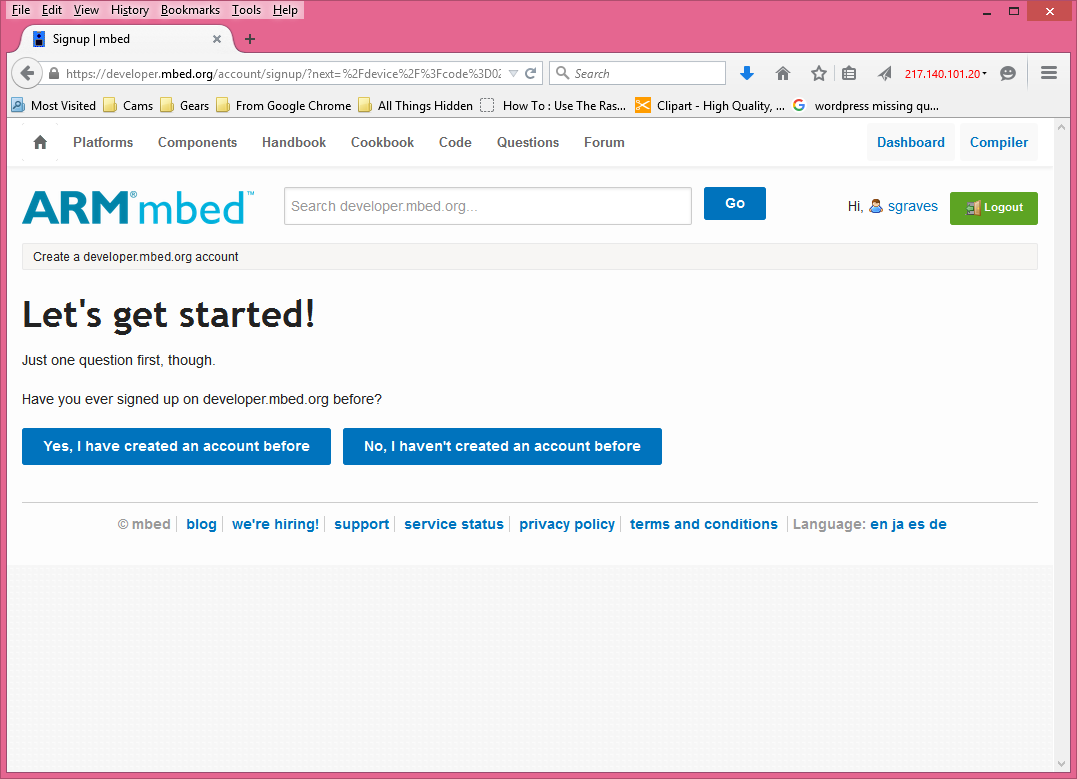Bookmark this page using the star icon

(819, 73)
